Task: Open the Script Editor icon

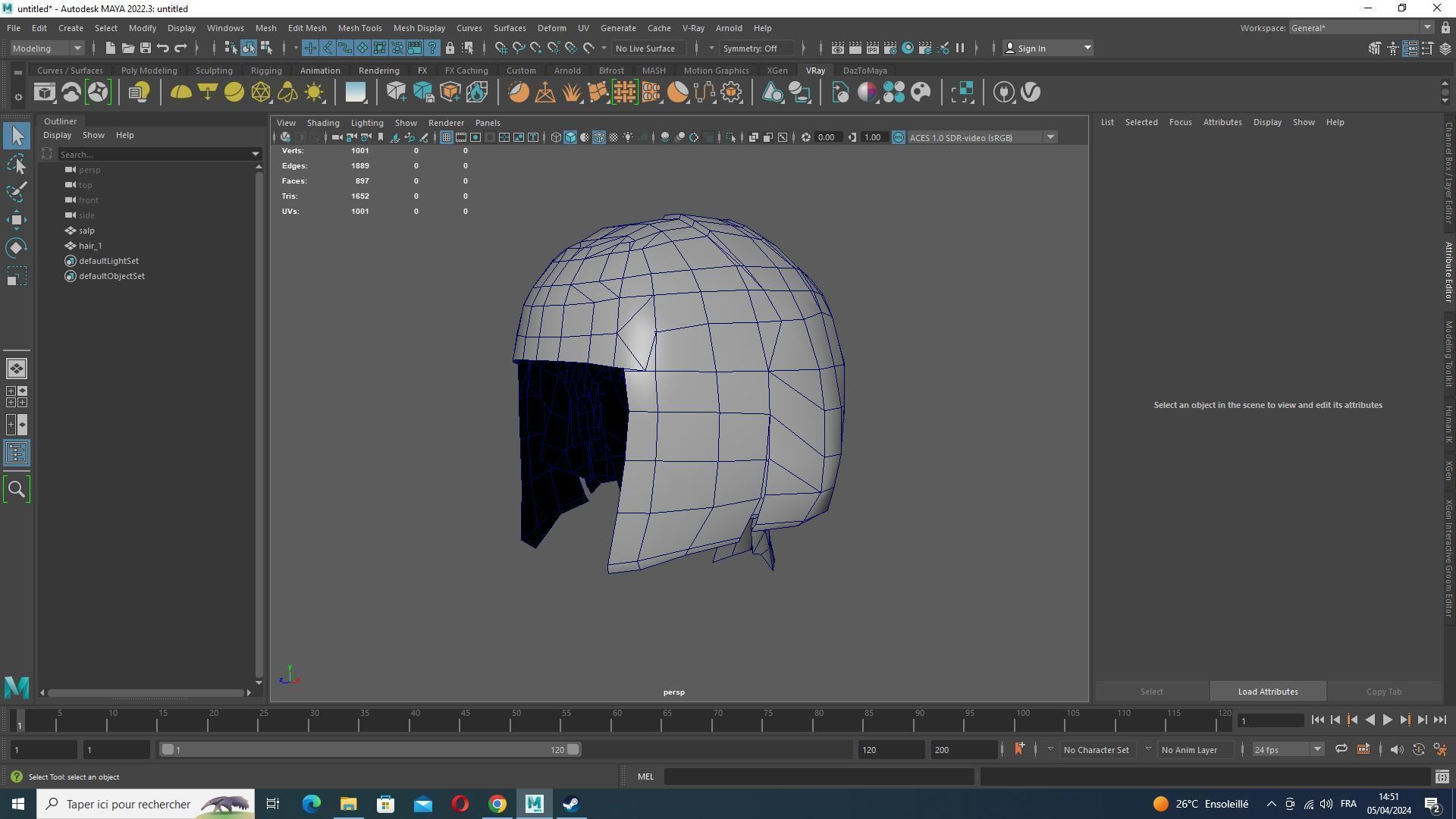Action: [x=1442, y=777]
